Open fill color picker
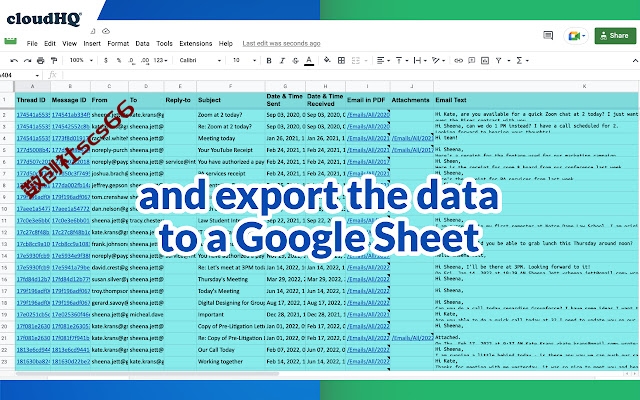640x400 pixels. pos(327,60)
